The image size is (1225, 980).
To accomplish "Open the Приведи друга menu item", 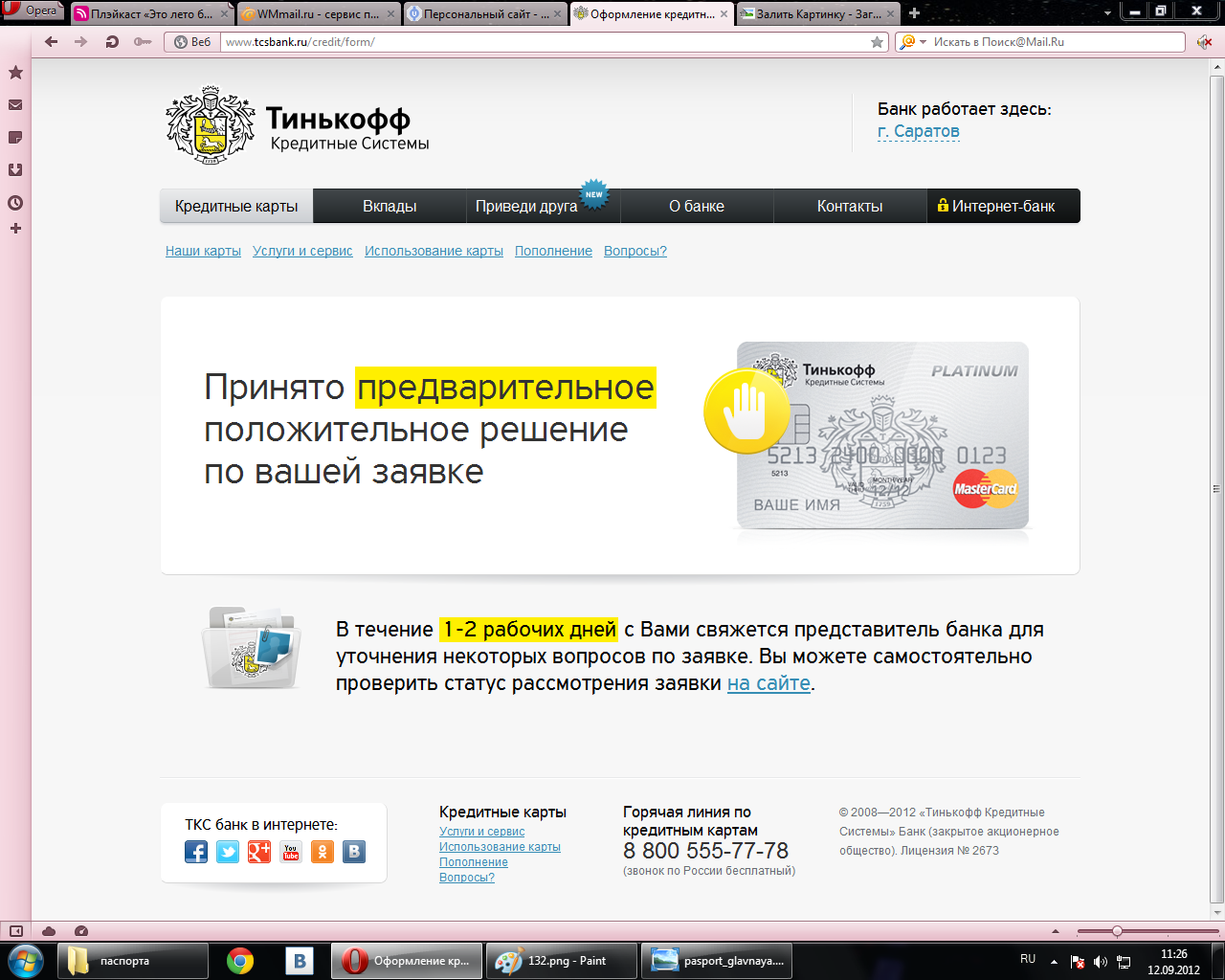I will click(x=543, y=206).
